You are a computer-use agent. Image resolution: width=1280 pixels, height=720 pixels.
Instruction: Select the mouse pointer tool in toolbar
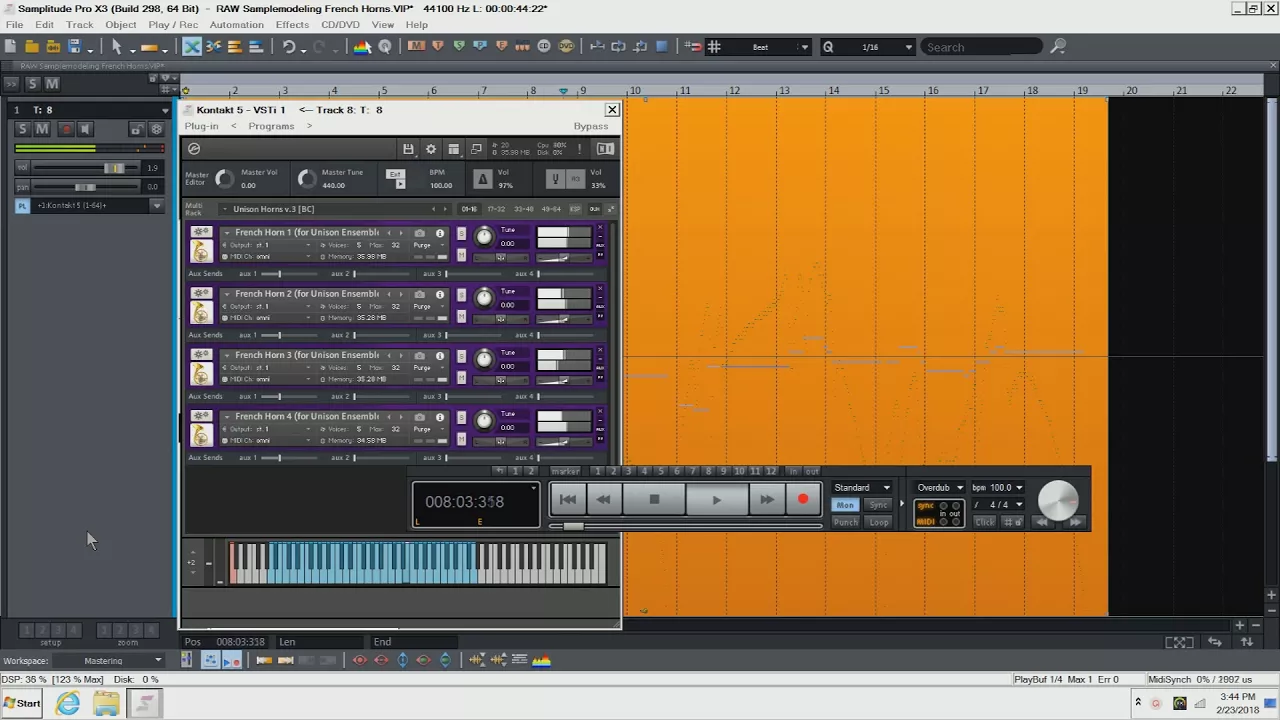116,47
